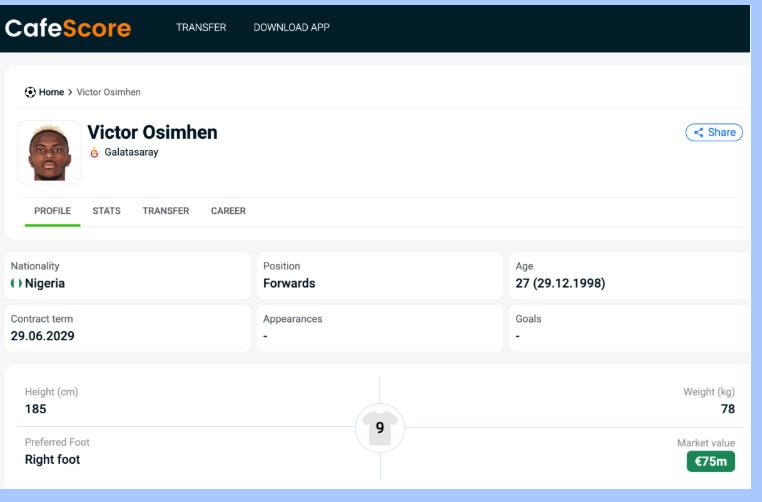Image resolution: width=762 pixels, height=502 pixels.
Task: Click the Galatasaray club crest icon
Action: (x=94, y=153)
